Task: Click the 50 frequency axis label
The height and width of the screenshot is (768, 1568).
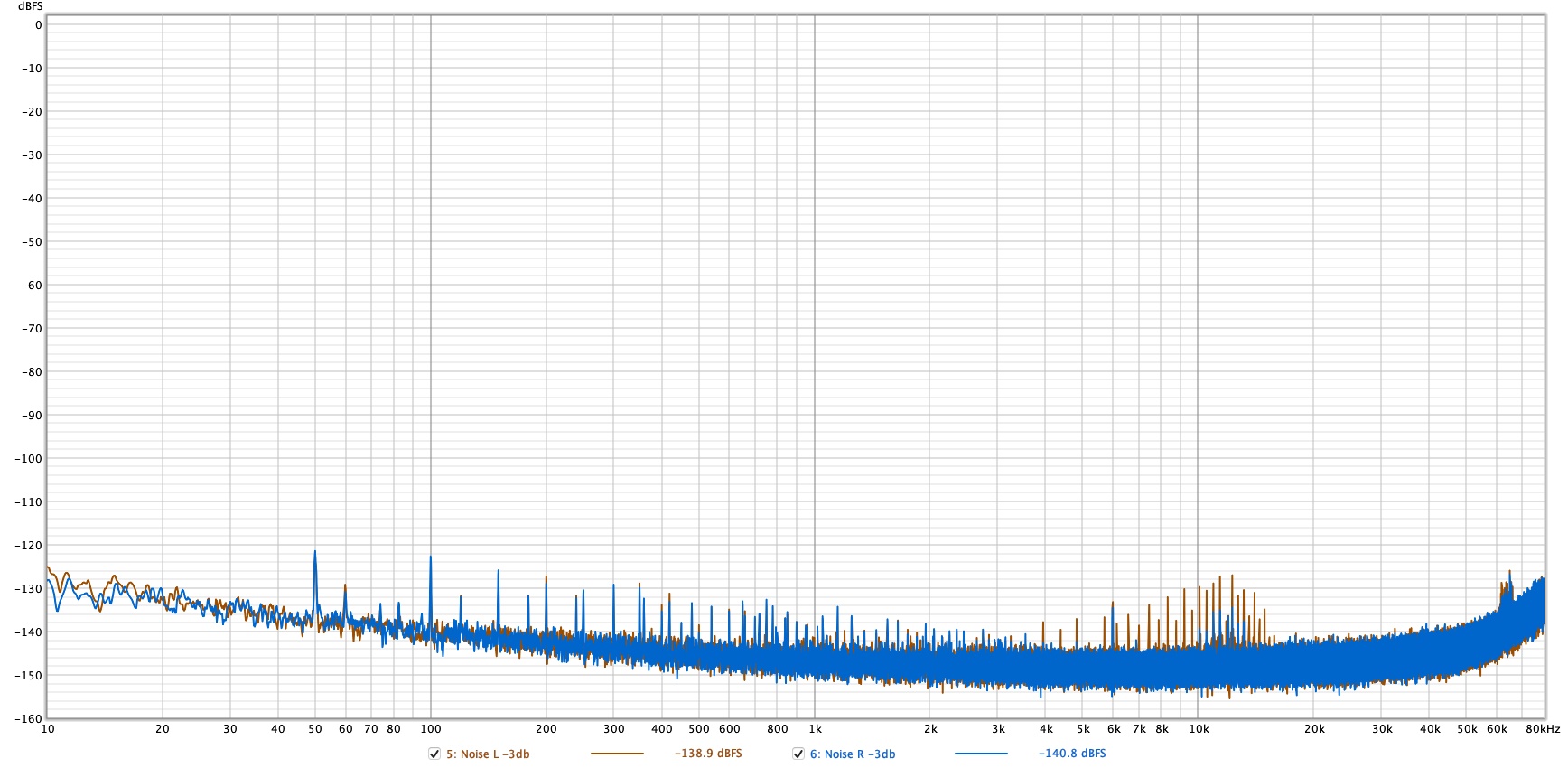Action: click(315, 729)
